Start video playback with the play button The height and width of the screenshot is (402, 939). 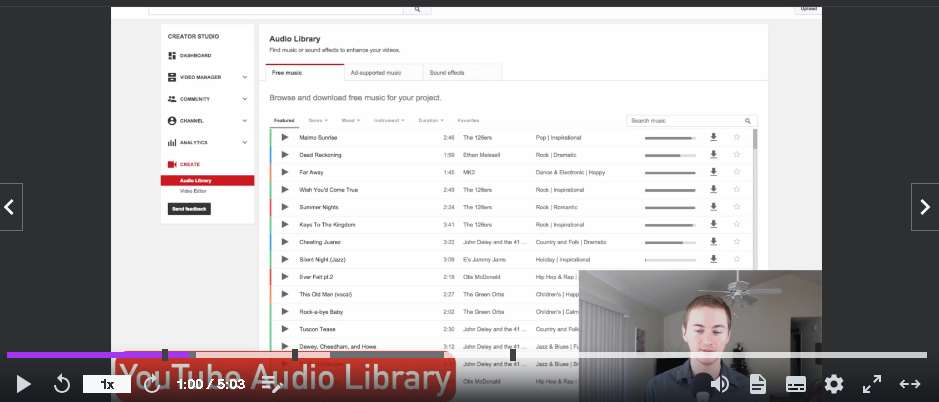pos(23,383)
